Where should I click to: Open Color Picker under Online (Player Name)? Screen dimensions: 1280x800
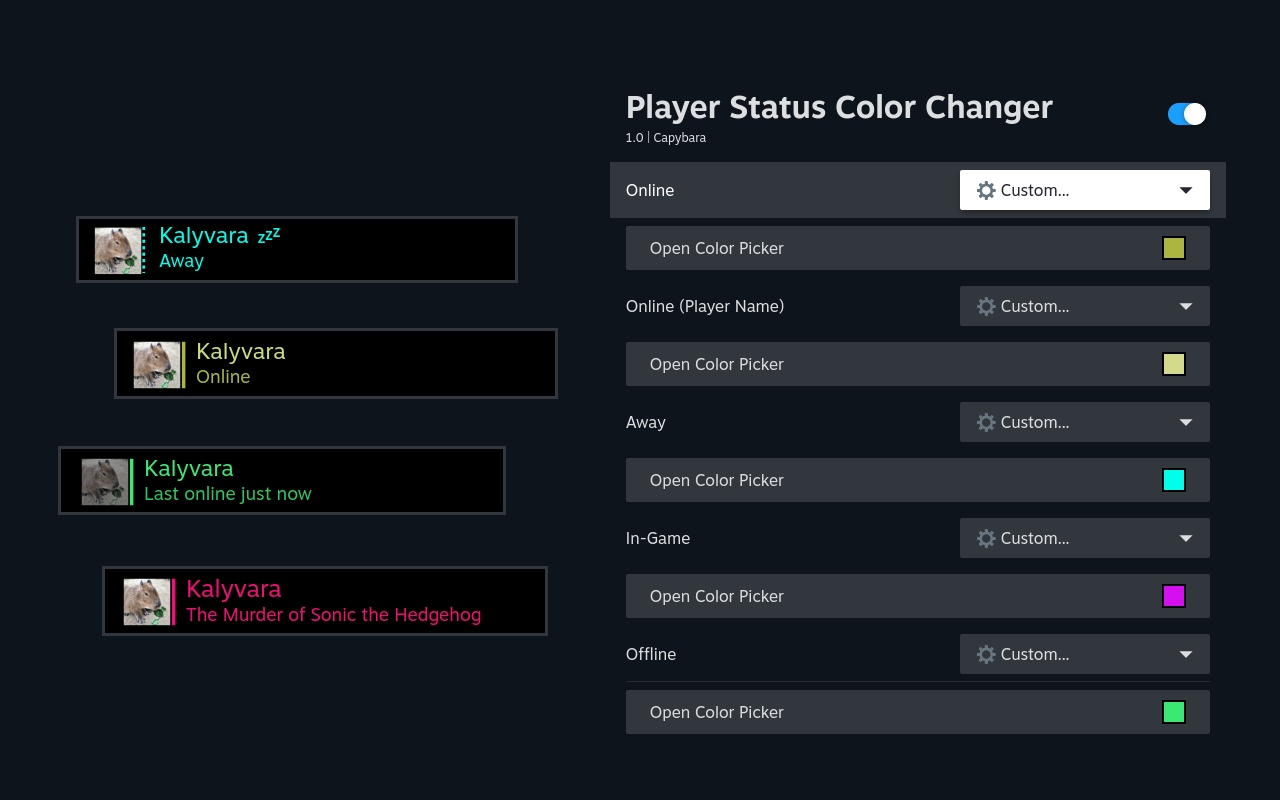pos(918,364)
